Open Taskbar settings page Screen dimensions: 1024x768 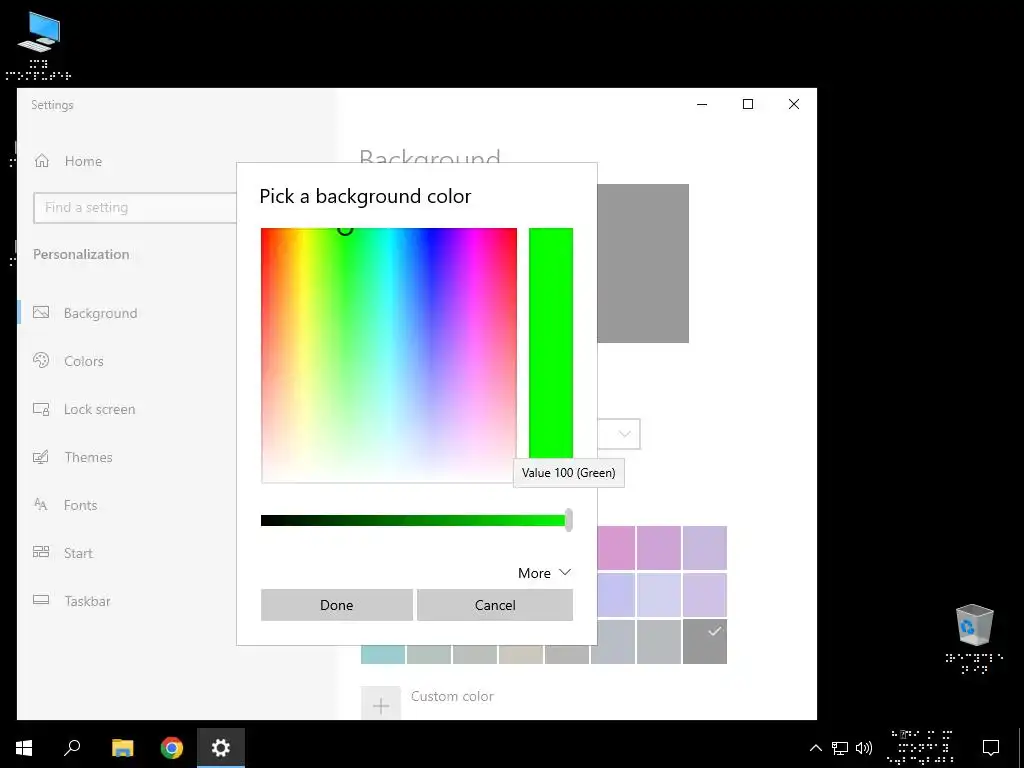[87, 601]
